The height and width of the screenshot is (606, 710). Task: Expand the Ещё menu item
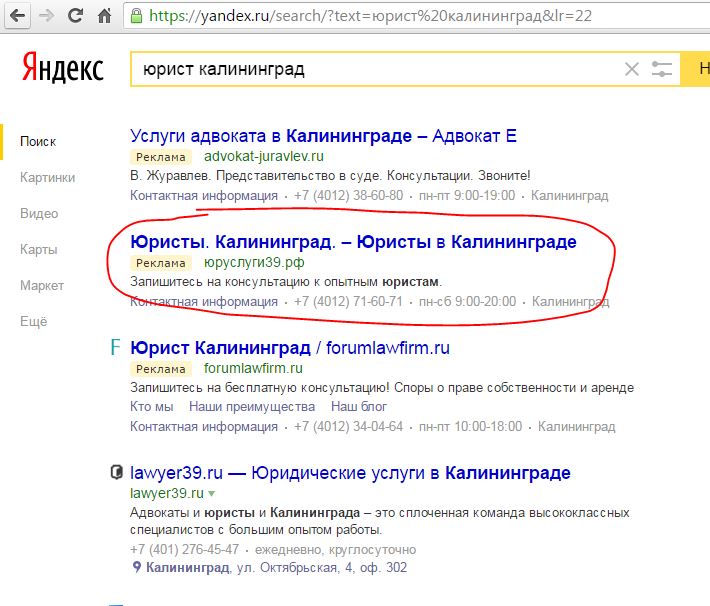[34, 322]
